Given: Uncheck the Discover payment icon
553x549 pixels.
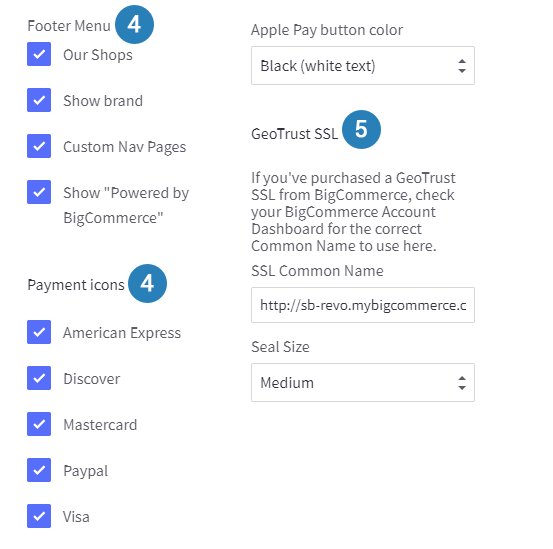Looking at the screenshot, I should tap(39, 378).
